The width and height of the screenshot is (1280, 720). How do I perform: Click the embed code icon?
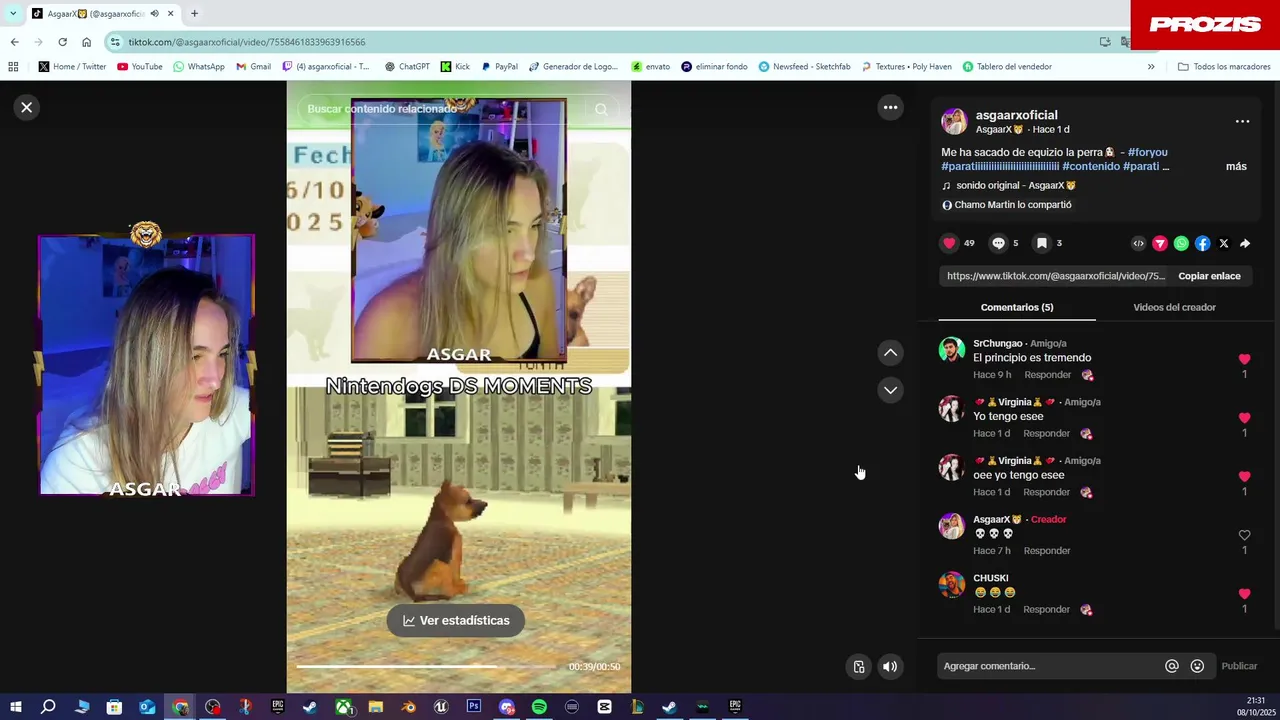pos(1138,243)
